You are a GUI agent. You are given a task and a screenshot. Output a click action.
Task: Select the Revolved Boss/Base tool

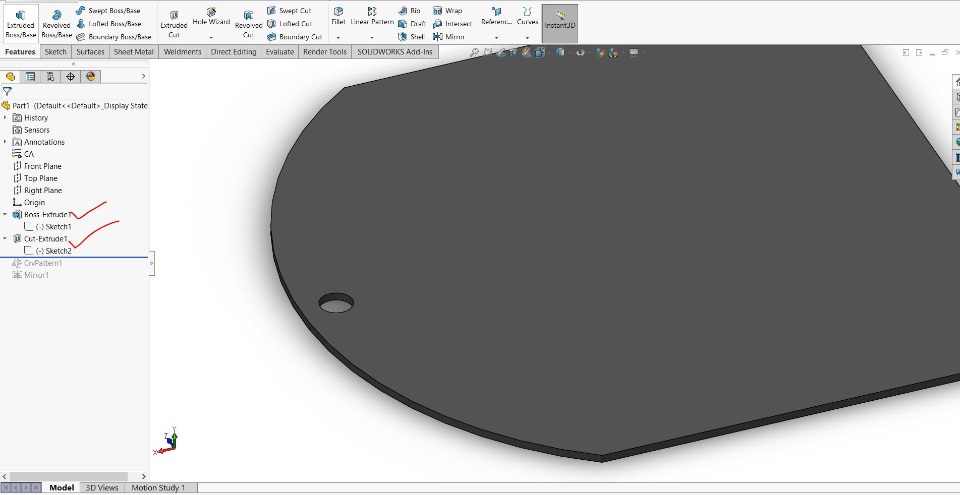point(56,24)
